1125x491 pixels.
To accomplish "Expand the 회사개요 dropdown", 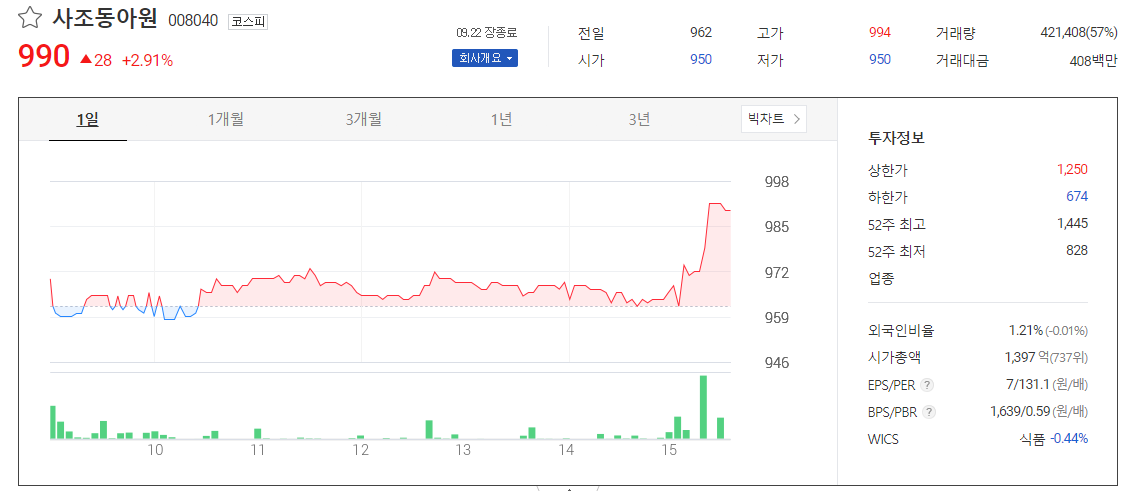I will pos(484,58).
